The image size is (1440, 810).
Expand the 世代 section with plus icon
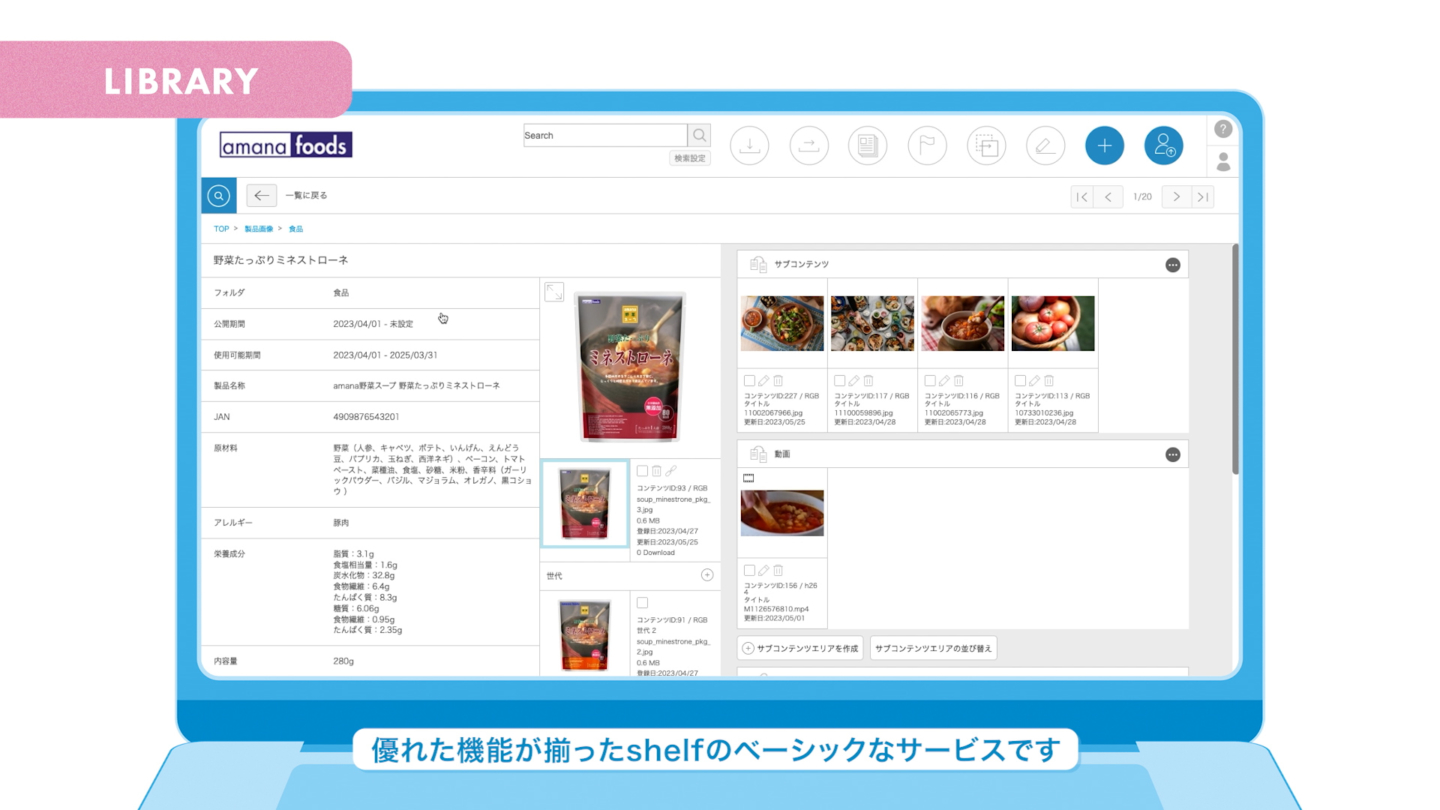pos(707,575)
